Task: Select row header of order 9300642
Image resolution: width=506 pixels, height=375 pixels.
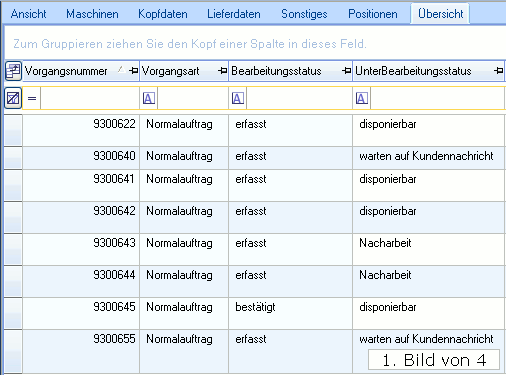Action: [x=13, y=217]
